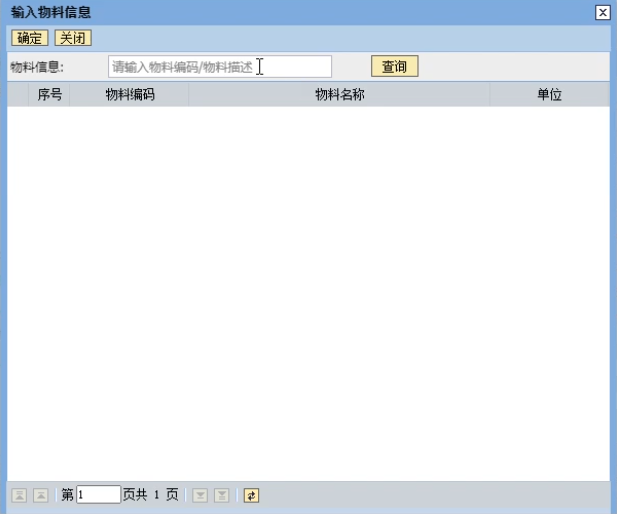Screen dimensions: 617x514
Task: Sort by the 序号 column header
Action: click(50, 95)
